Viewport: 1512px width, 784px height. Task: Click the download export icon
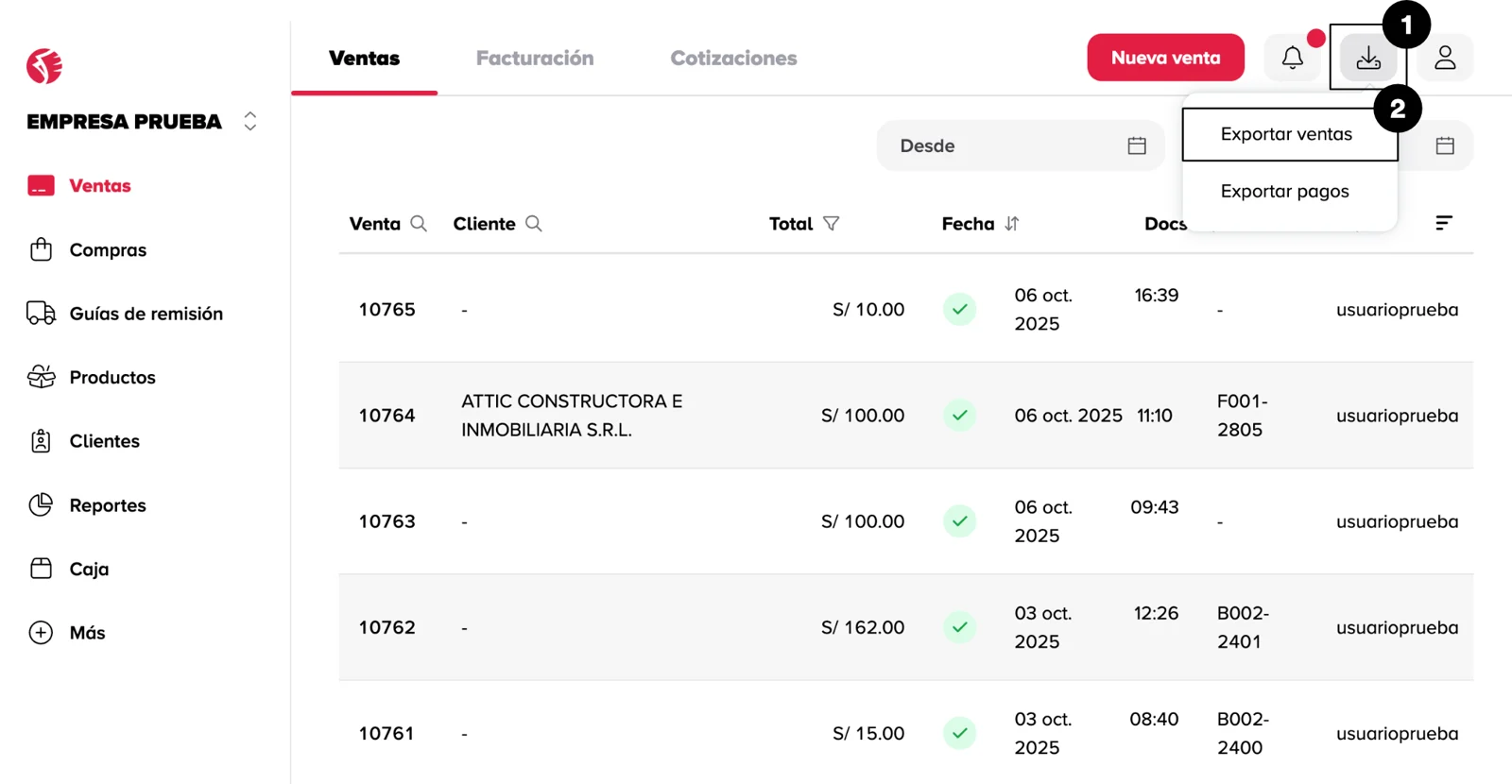(1367, 59)
